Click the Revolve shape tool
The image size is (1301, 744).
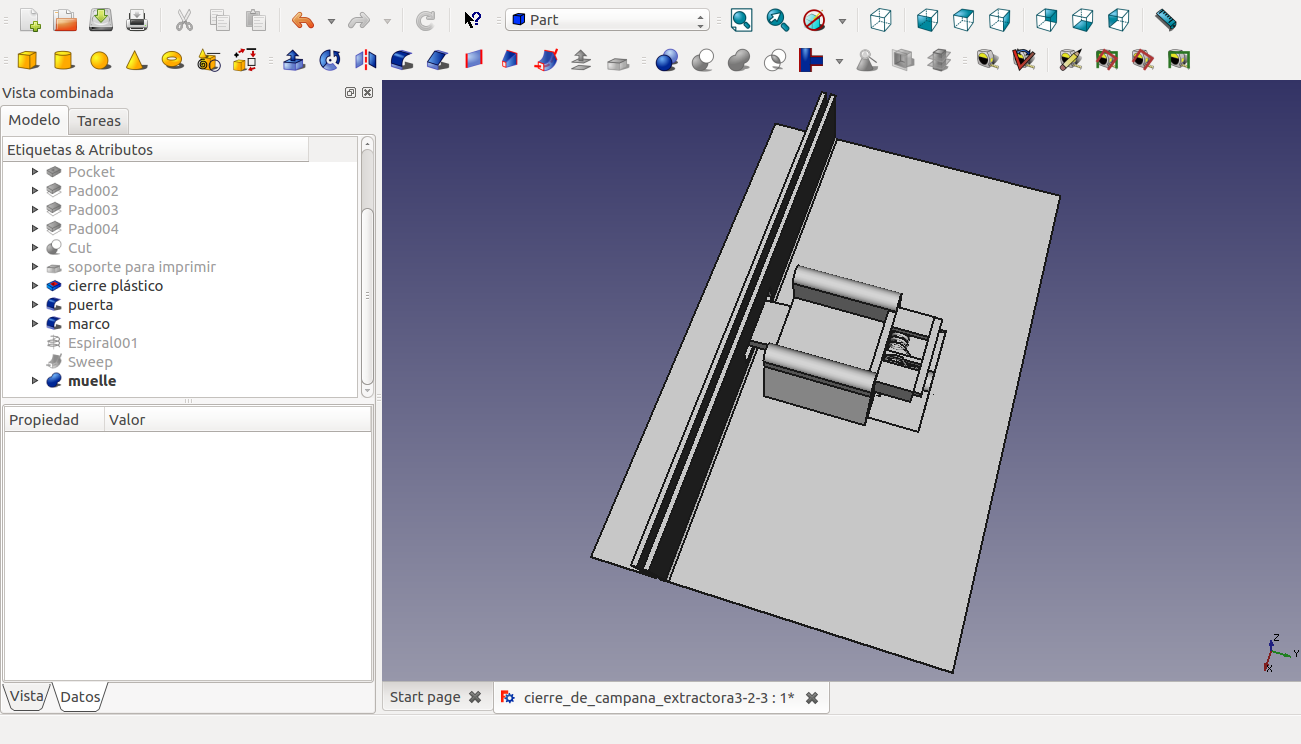point(330,61)
